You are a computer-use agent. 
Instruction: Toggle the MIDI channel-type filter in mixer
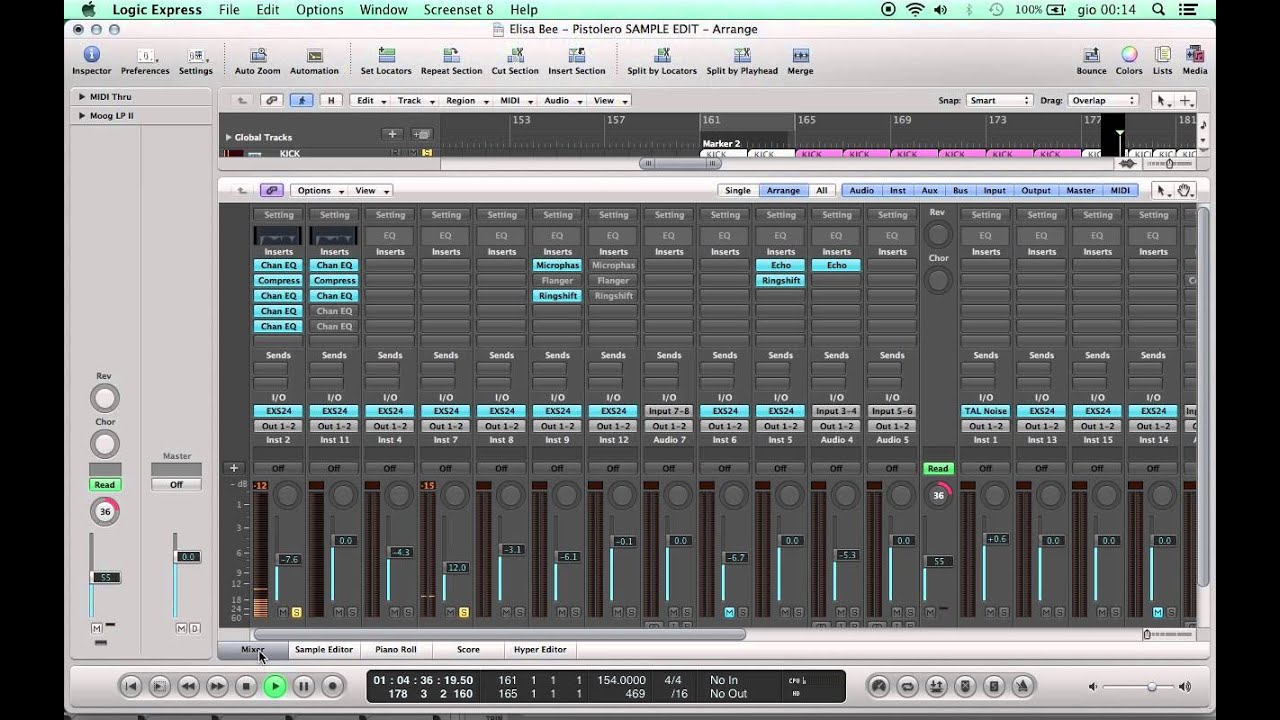click(1120, 190)
